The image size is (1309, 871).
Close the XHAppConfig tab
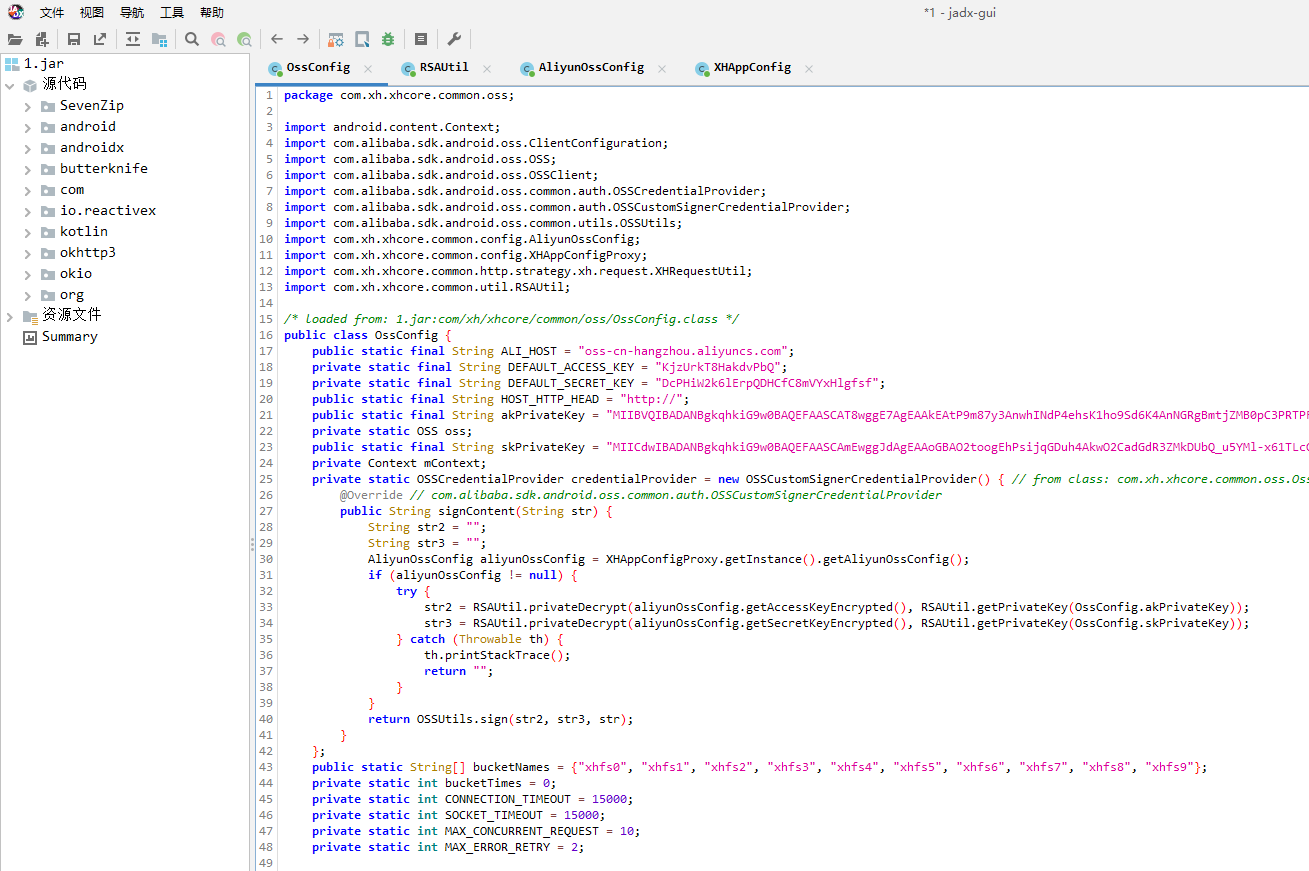pos(809,69)
